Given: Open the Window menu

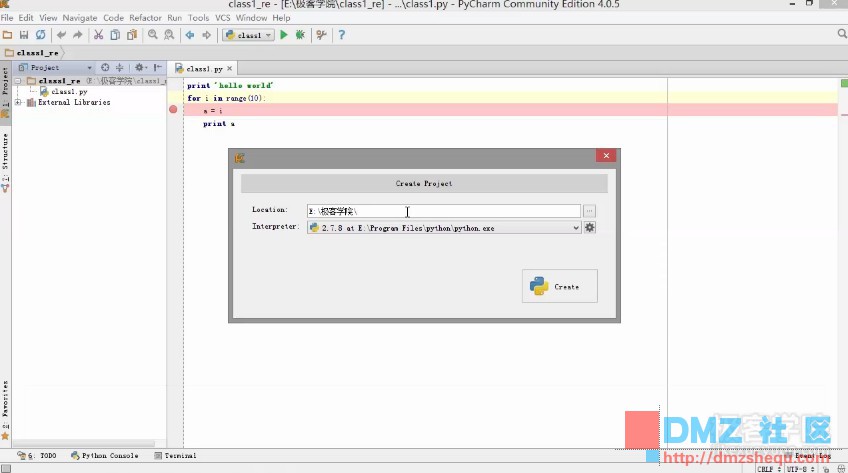Looking at the screenshot, I should point(251,18).
